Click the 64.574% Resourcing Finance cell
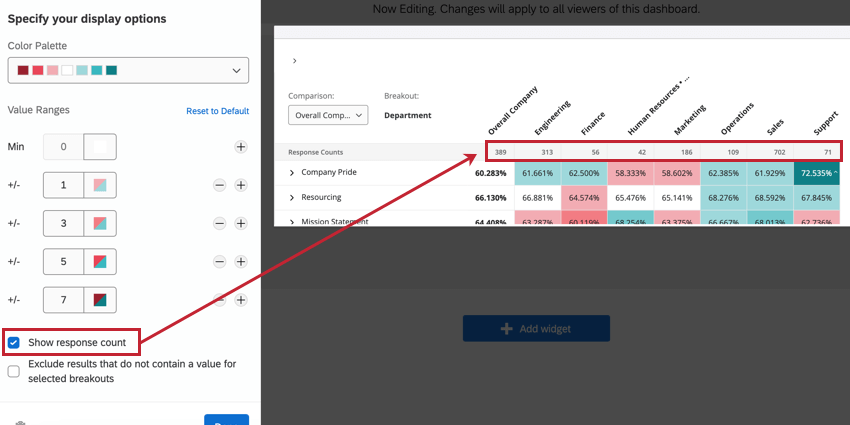This screenshot has height=425, width=850. click(584, 198)
